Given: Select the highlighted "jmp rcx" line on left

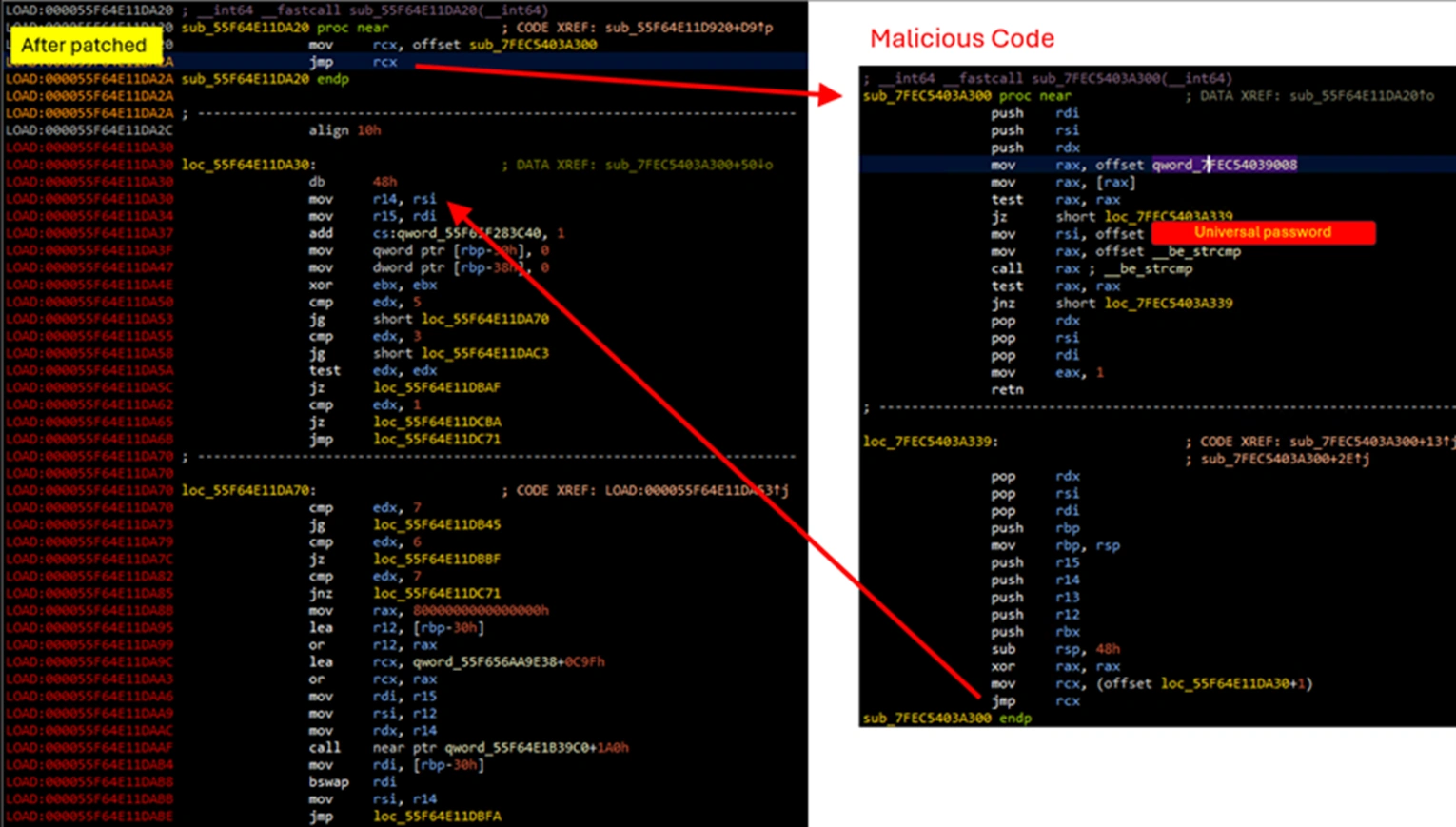Looking at the screenshot, I should tap(353, 62).
